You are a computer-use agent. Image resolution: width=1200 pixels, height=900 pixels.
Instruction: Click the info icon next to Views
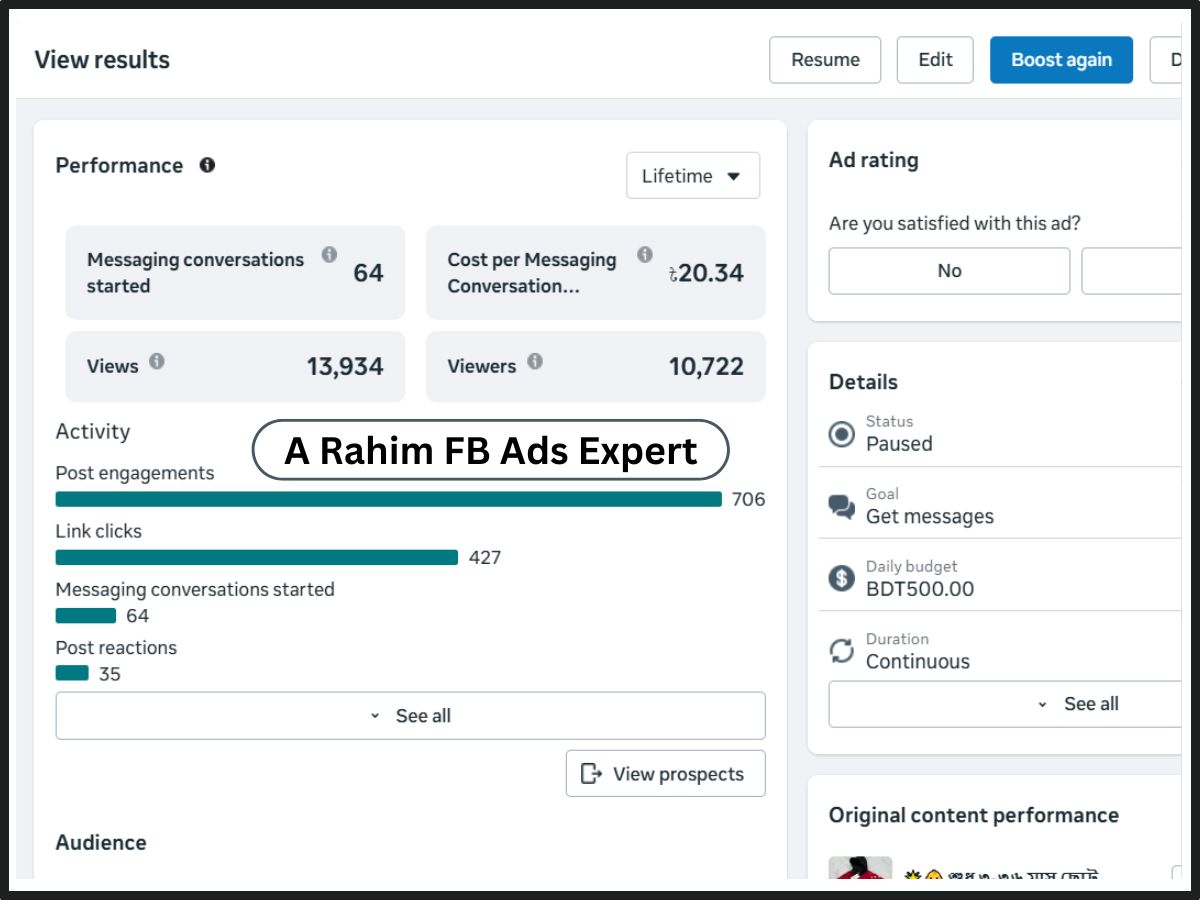(157, 361)
